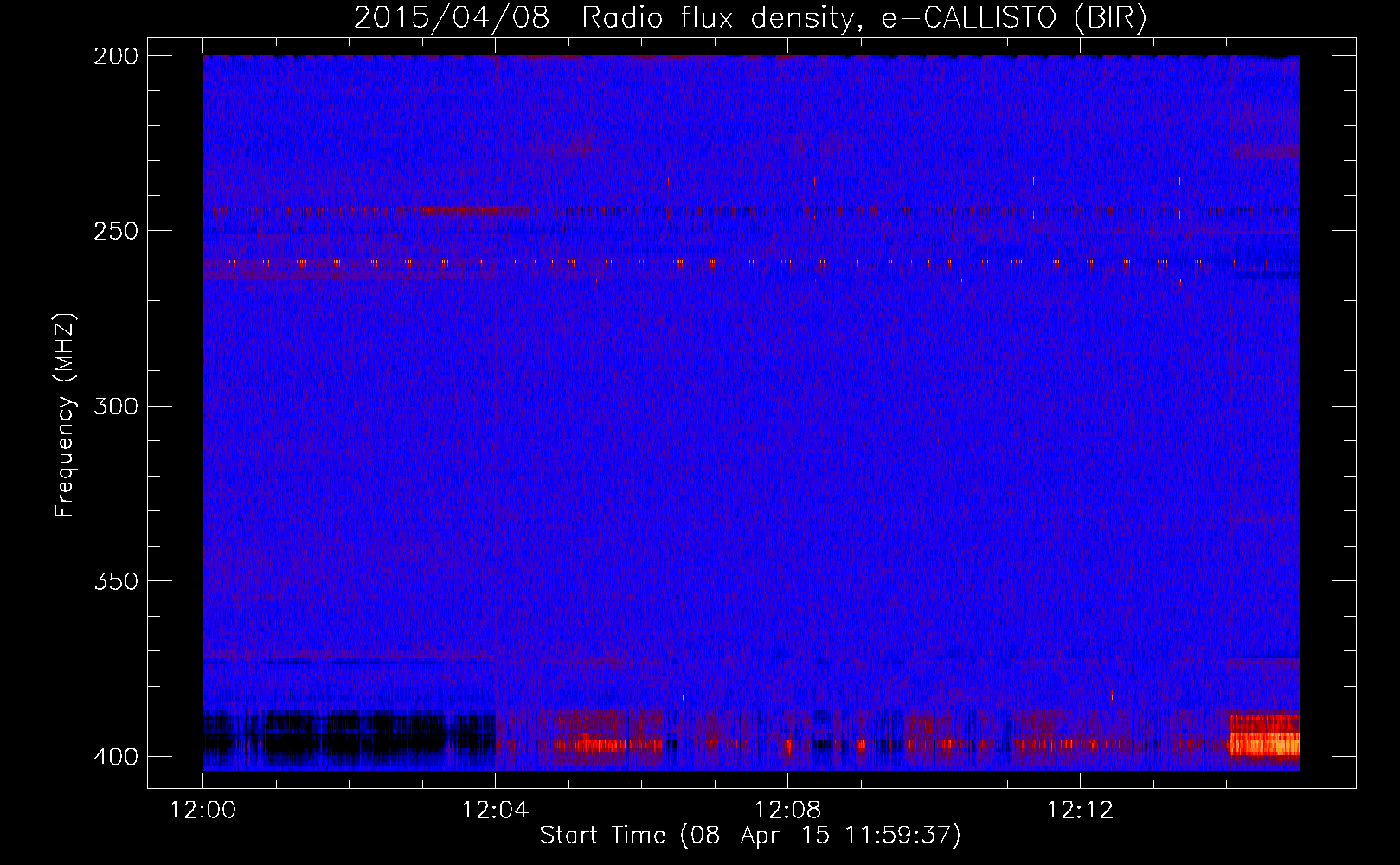Click the 250 frequency tick label
This screenshot has height=865, width=1400.
(116, 231)
